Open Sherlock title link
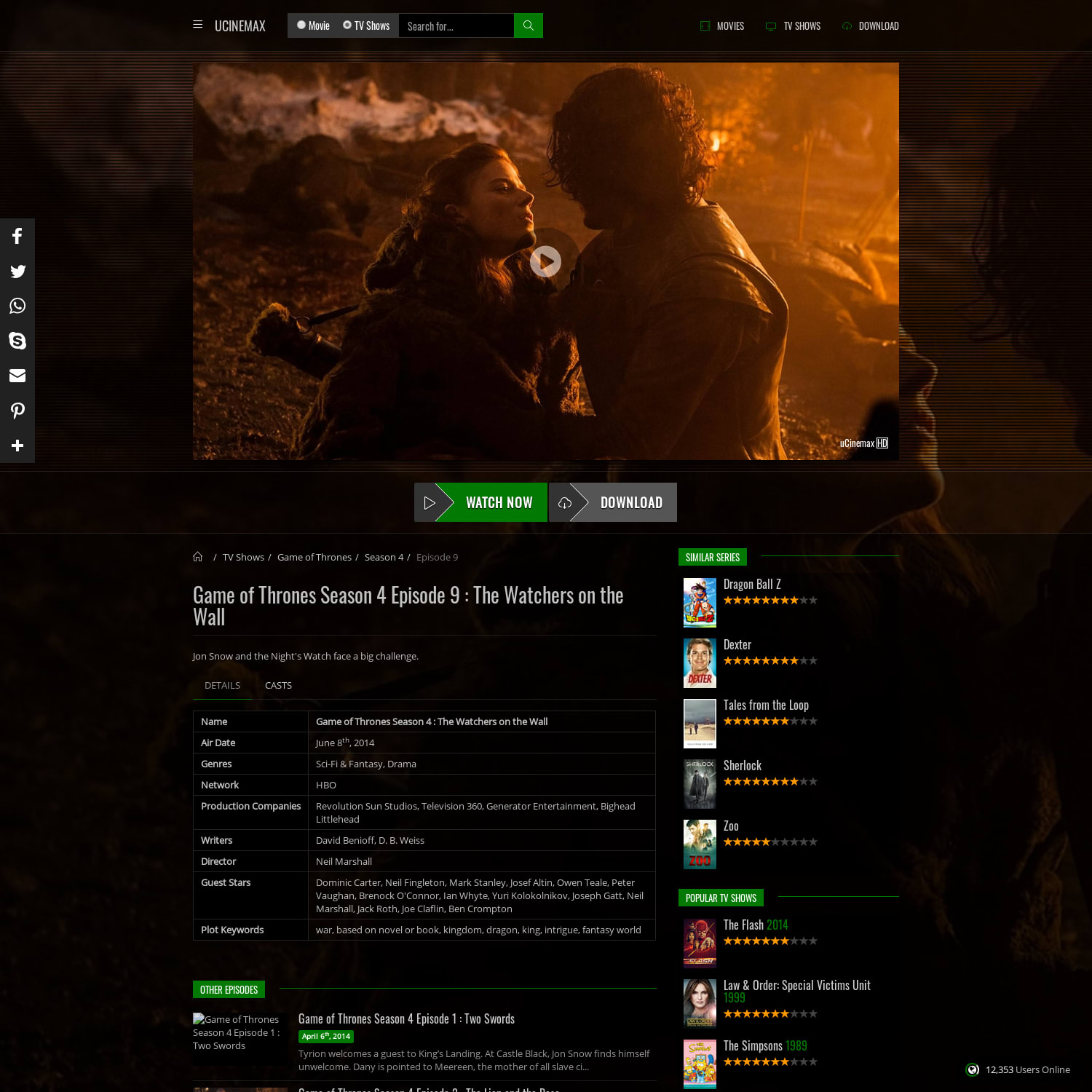The image size is (1092, 1092). point(743,765)
